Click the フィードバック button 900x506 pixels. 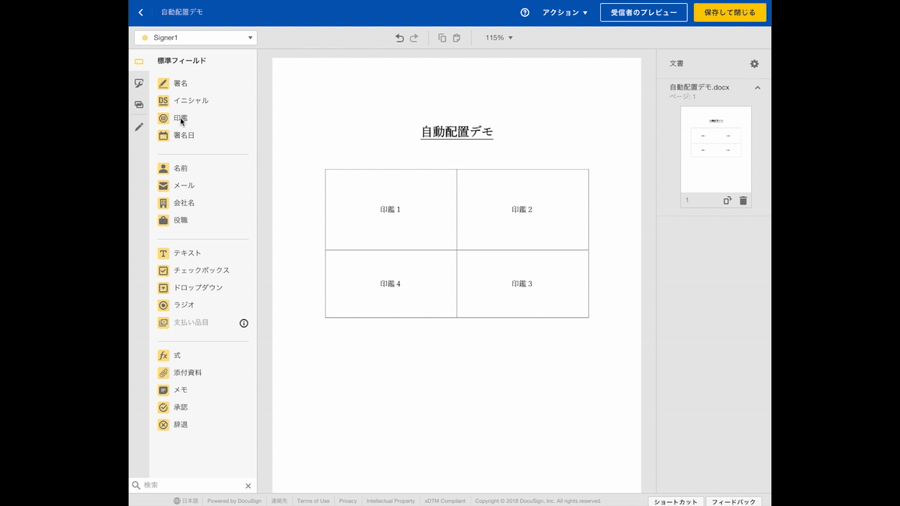point(734,501)
